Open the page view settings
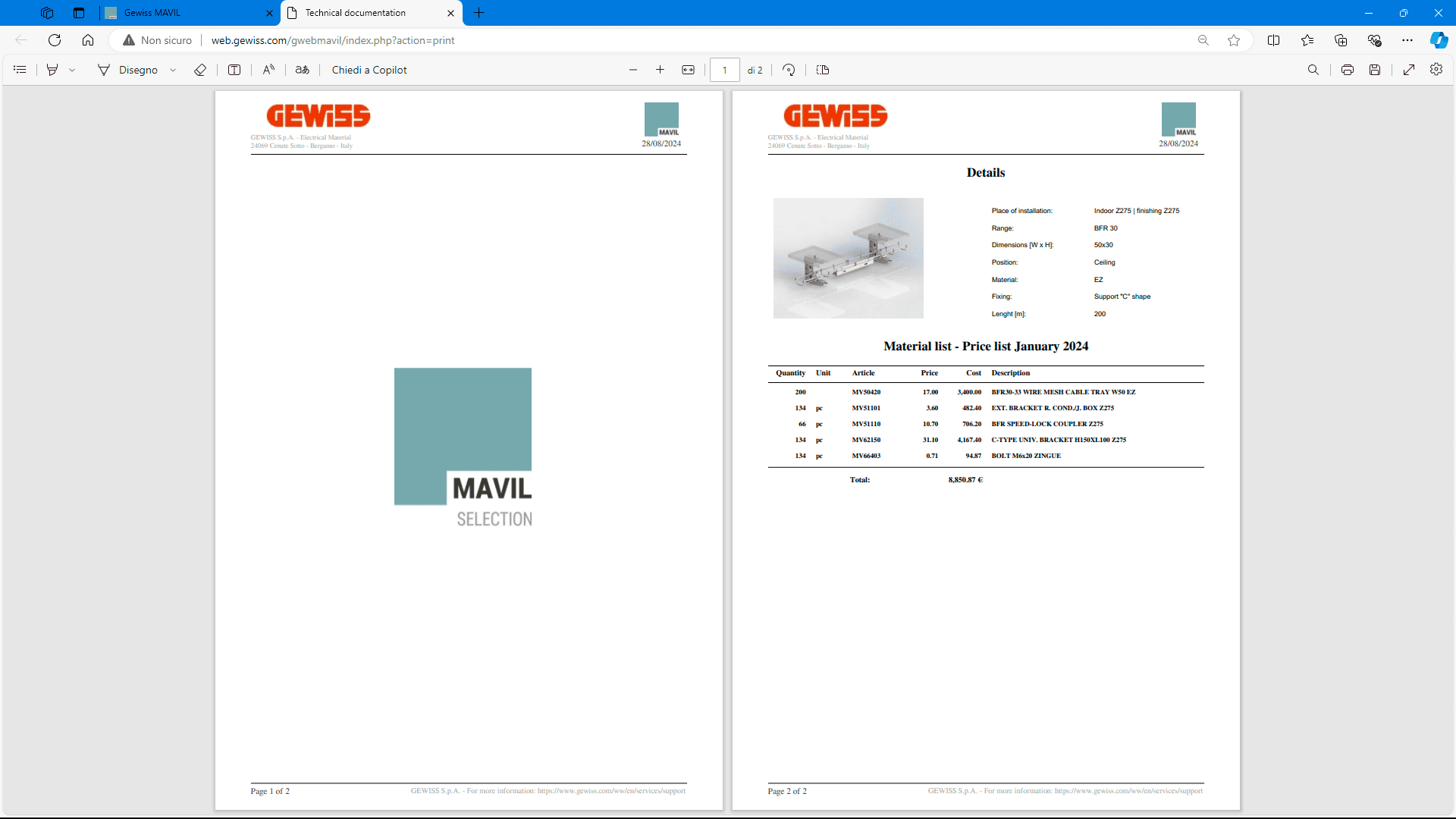The width and height of the screenshot is (1456, 819). click(x=823, y=70)
